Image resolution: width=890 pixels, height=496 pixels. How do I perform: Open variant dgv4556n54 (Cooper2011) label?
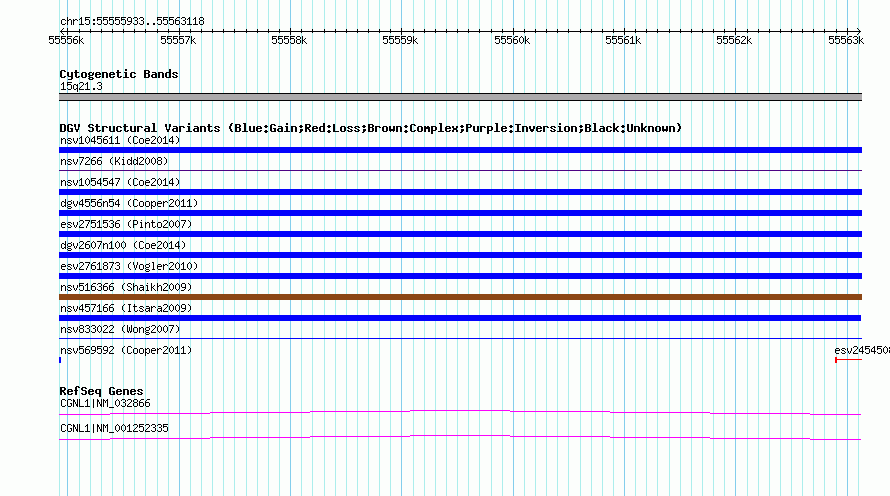pyautogui.click(x=129, y=203)
